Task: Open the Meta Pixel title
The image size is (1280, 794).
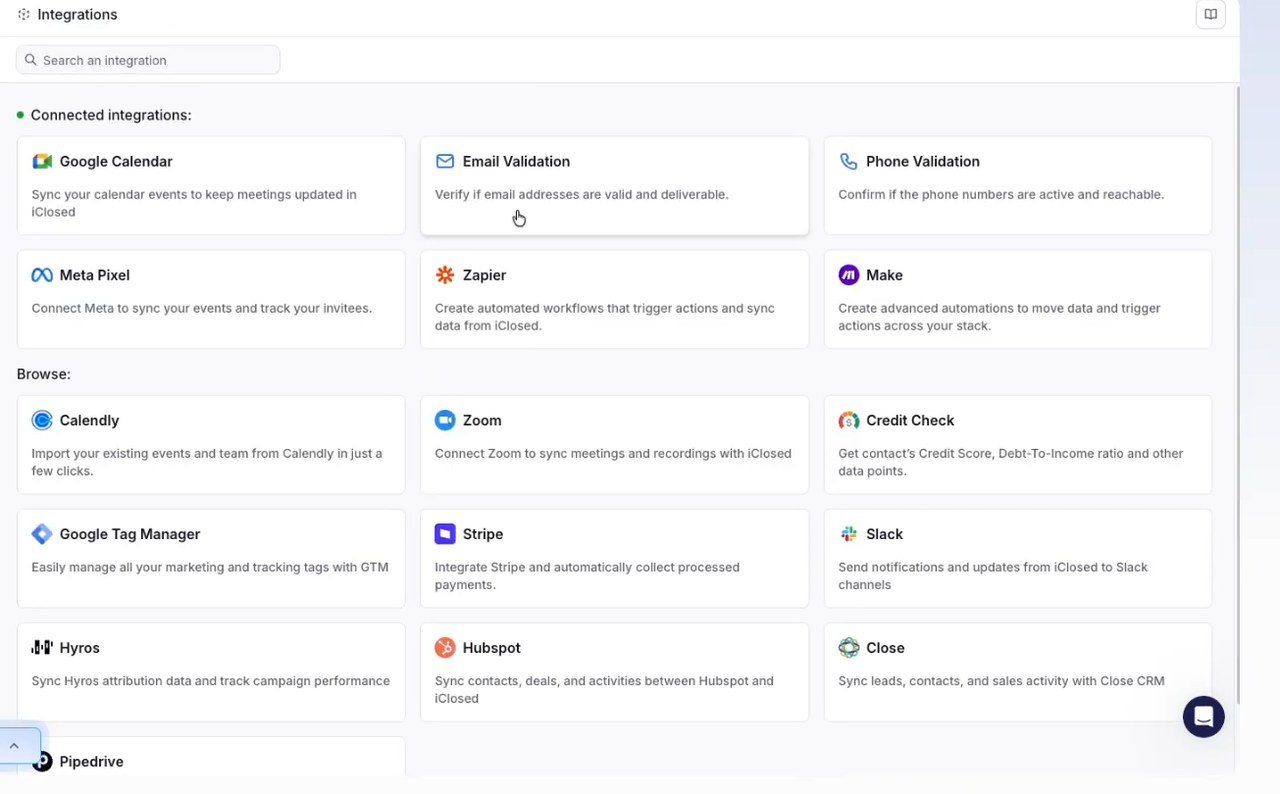Action: [x=95, y=275]
